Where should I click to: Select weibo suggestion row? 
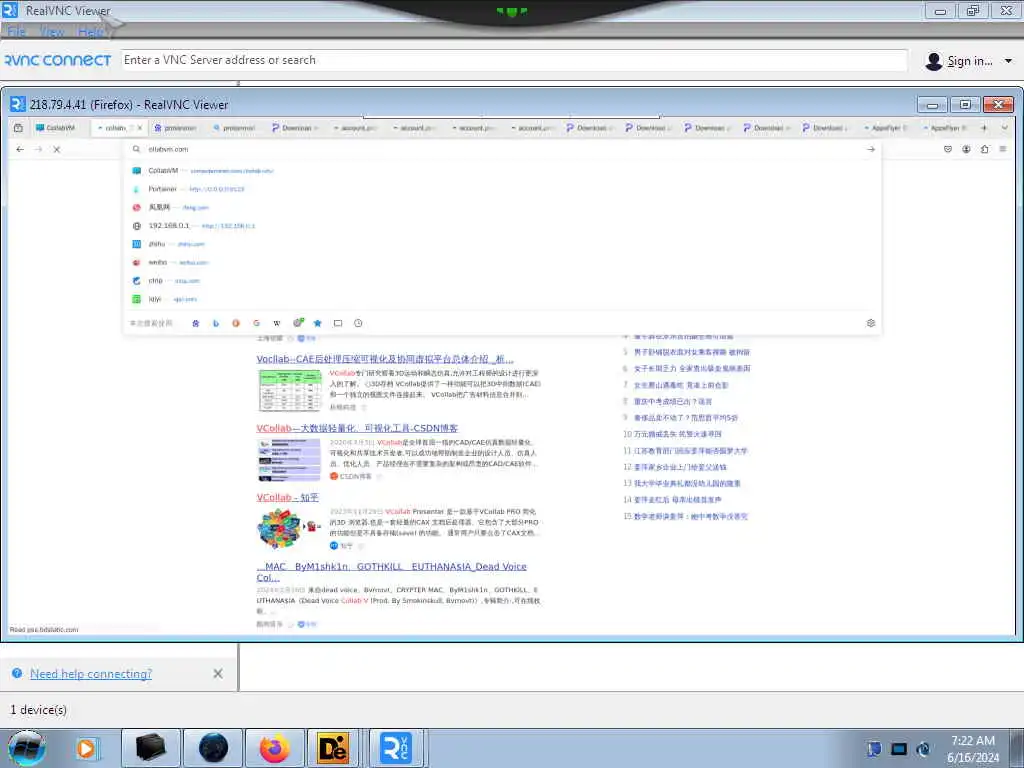click(502, 262)
